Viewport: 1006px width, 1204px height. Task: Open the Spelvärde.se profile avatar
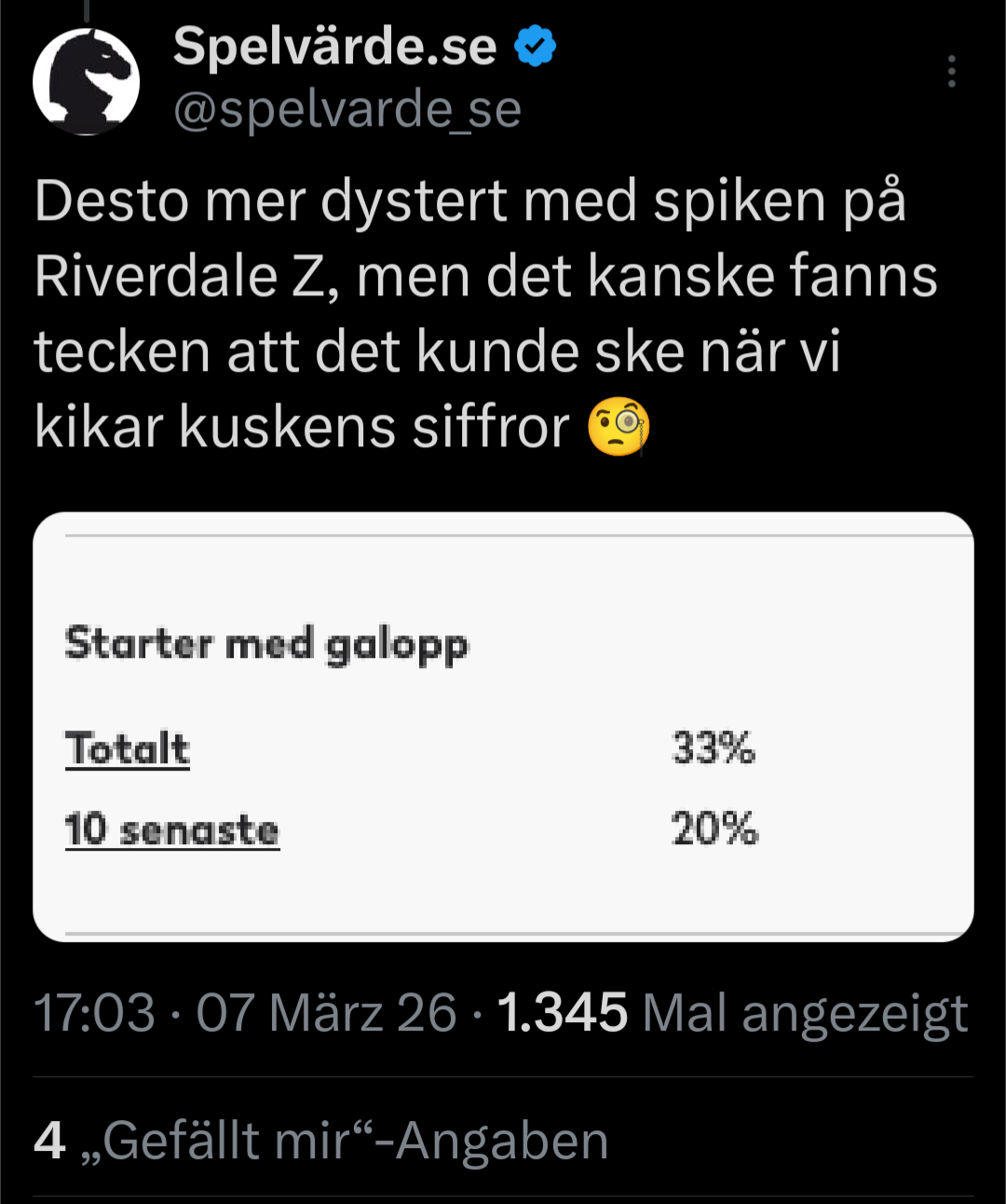86,82
